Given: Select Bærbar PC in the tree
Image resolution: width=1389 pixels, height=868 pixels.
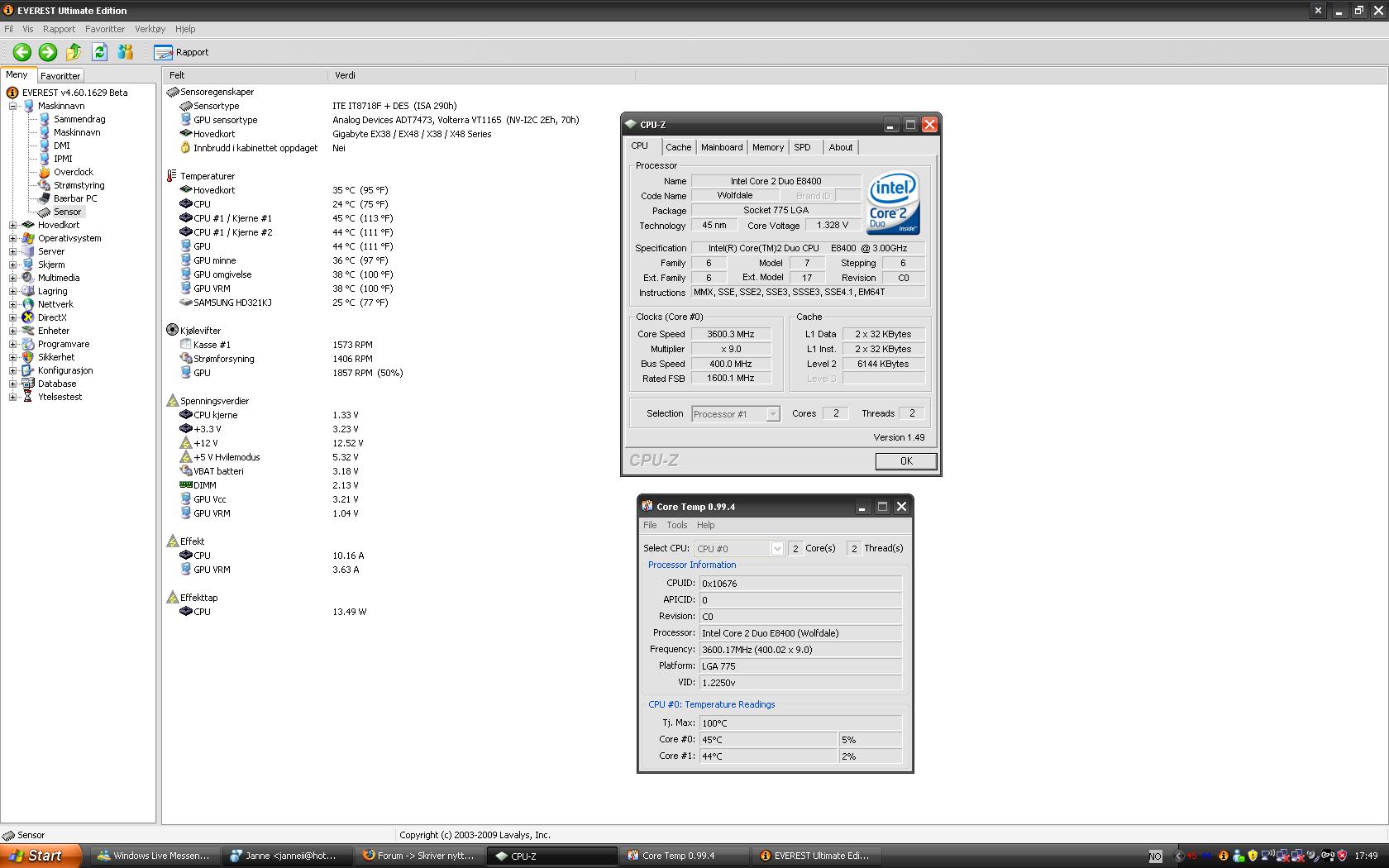Looking at the screenshot, I should tap(75, 198).
